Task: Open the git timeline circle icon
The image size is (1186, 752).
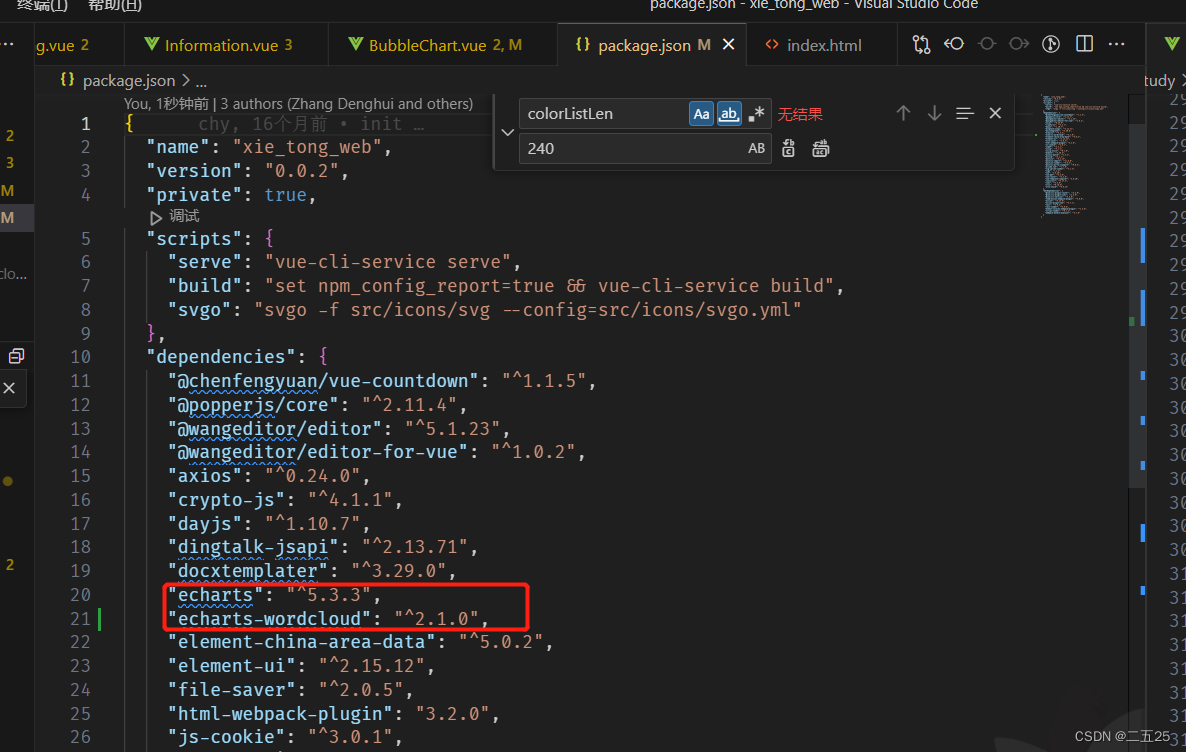Action: 1051,44
